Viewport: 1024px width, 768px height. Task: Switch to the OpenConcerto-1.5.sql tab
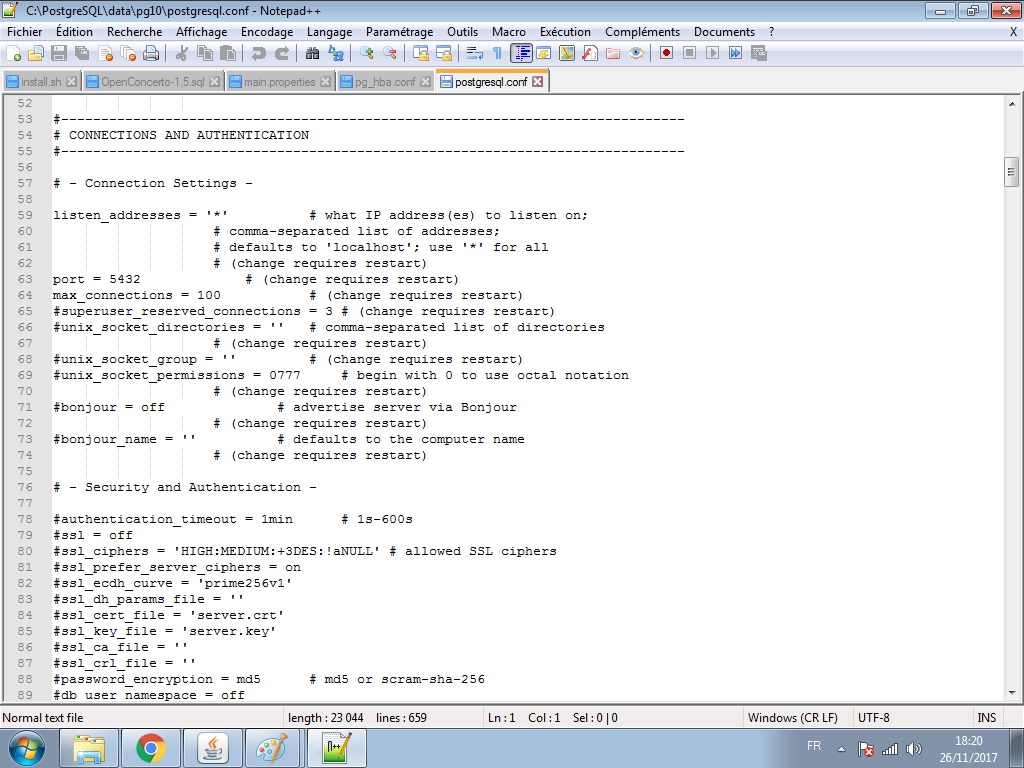[152, 82]
